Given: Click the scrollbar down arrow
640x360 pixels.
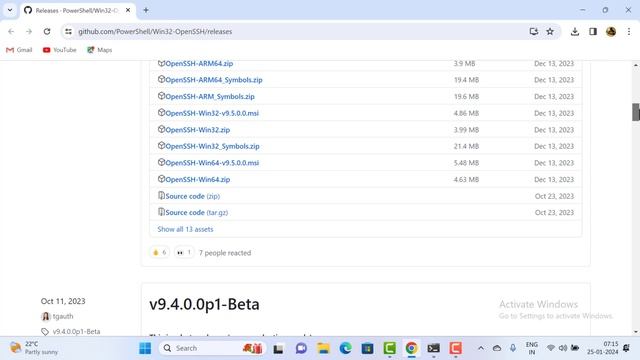Looking at the screenshot, I should click(x=636, y=332).
